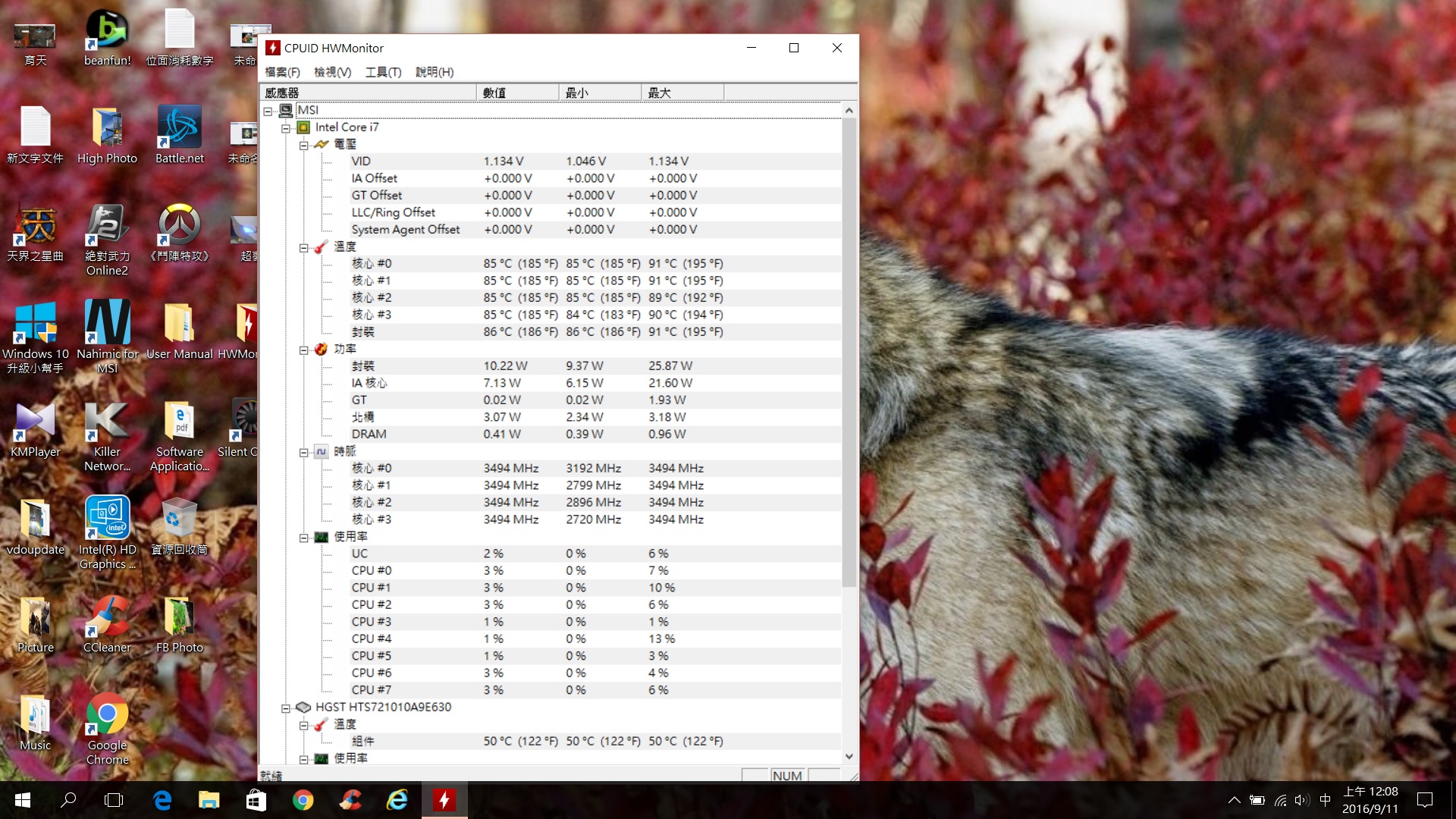This screenshot has width=1456, height=819.
Task: Click the volume tray icon
Action: point(1301,800)
